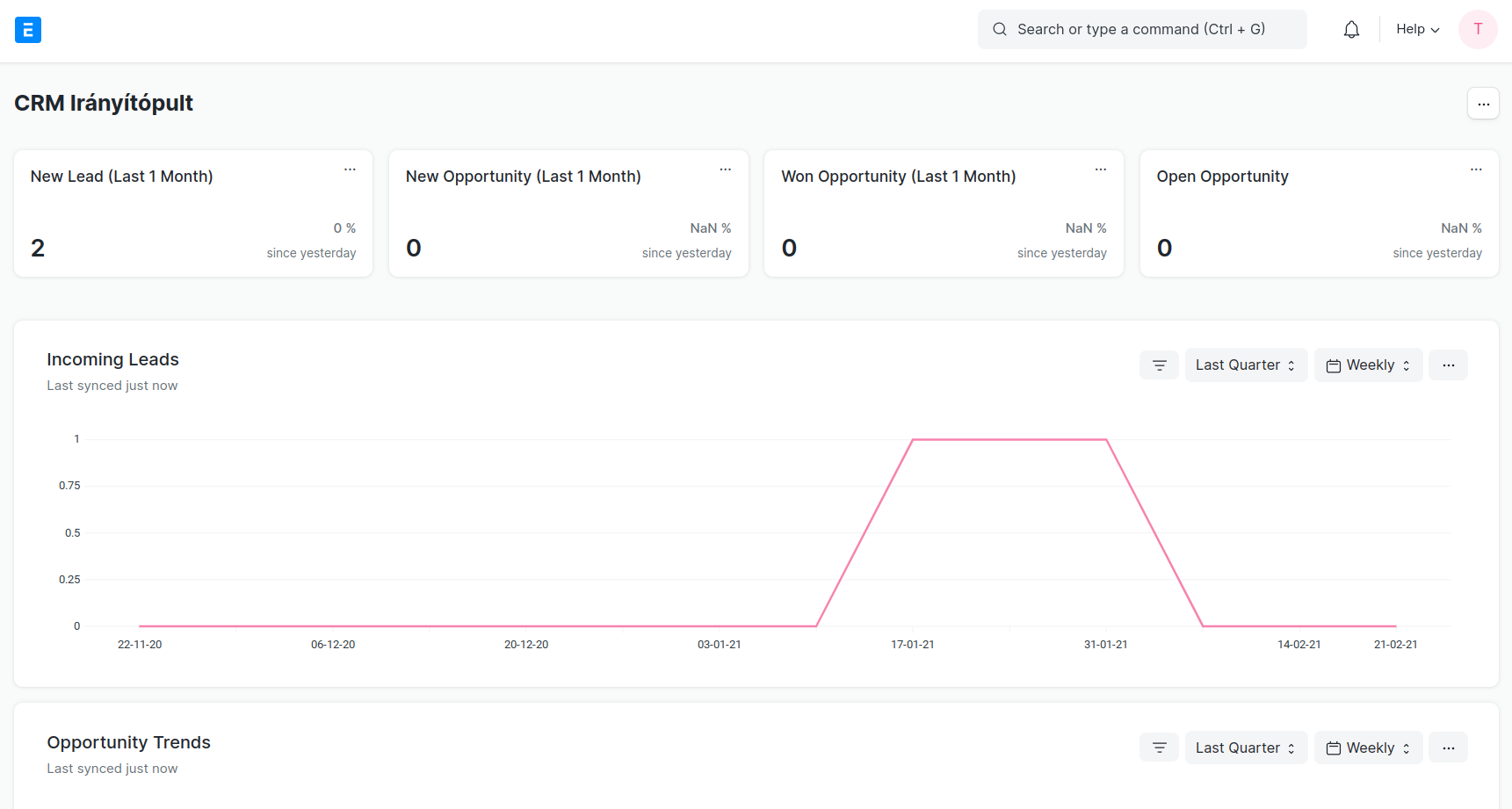Open options for Won Opportunity card
The height and width of the screenshot is (809, 1512).
1100,170
